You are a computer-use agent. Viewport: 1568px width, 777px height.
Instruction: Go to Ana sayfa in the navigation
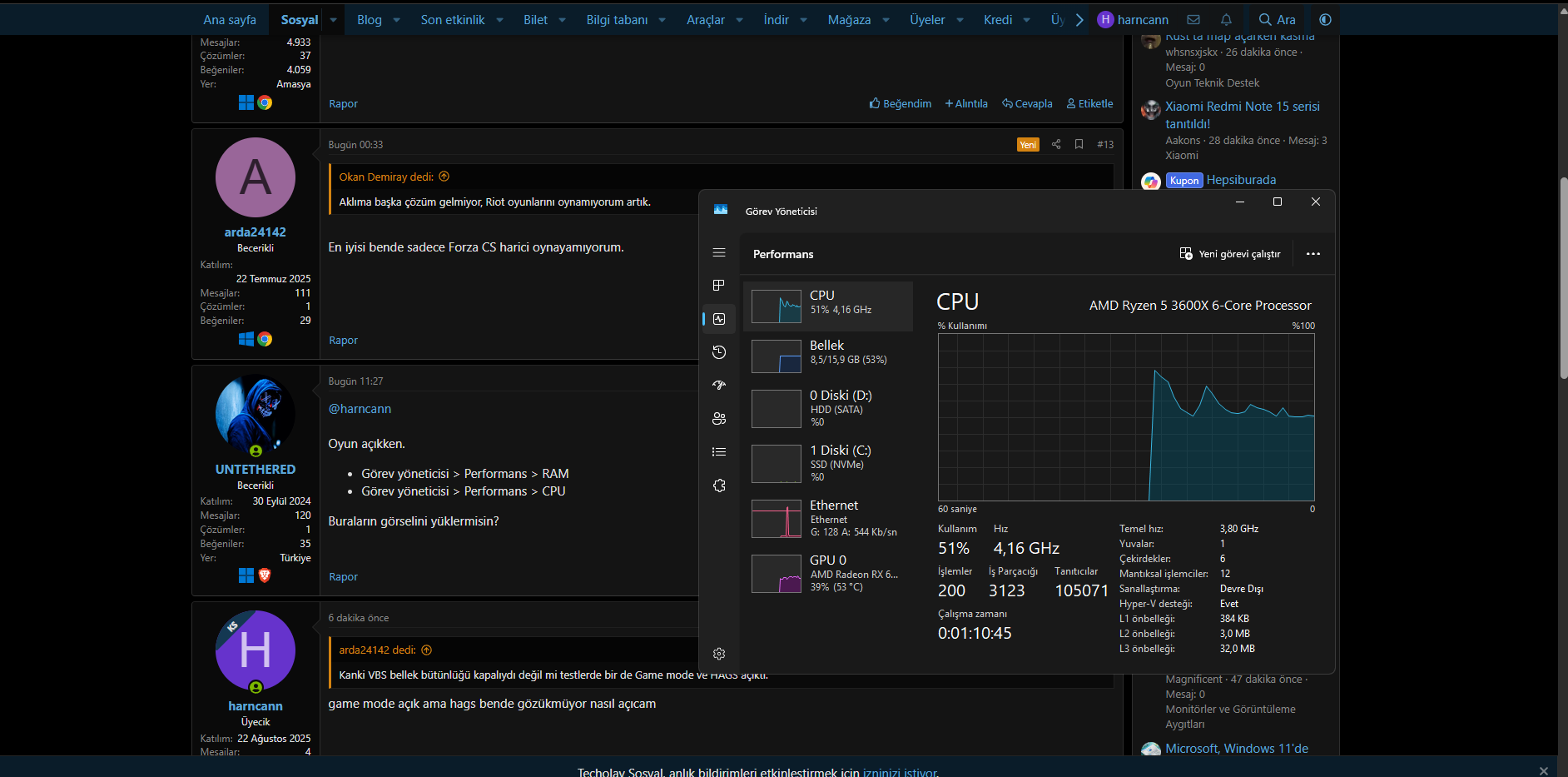click(x=230, y=19)
